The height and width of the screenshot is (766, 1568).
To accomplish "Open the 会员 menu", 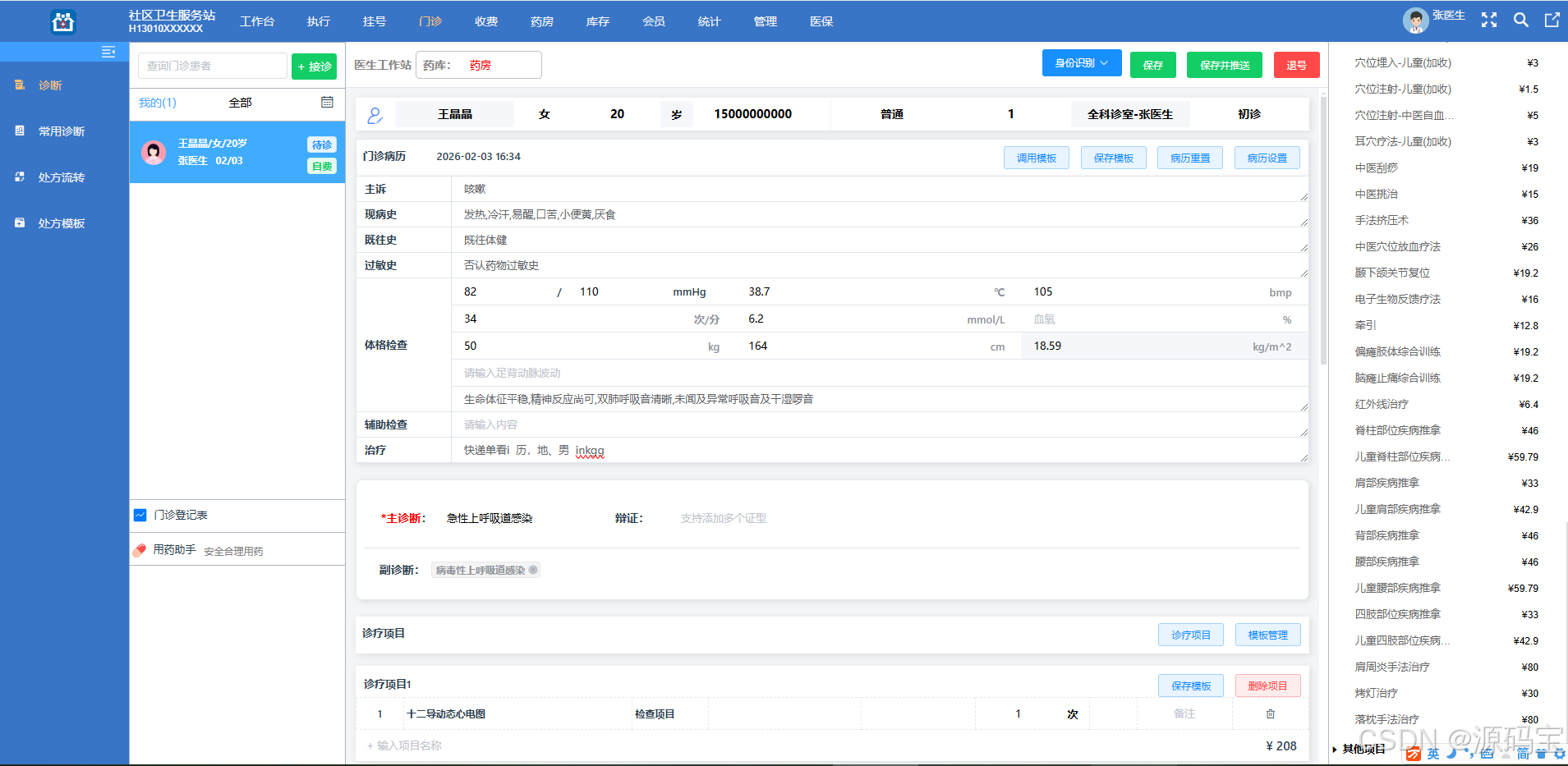I will (x=654, y=21).
